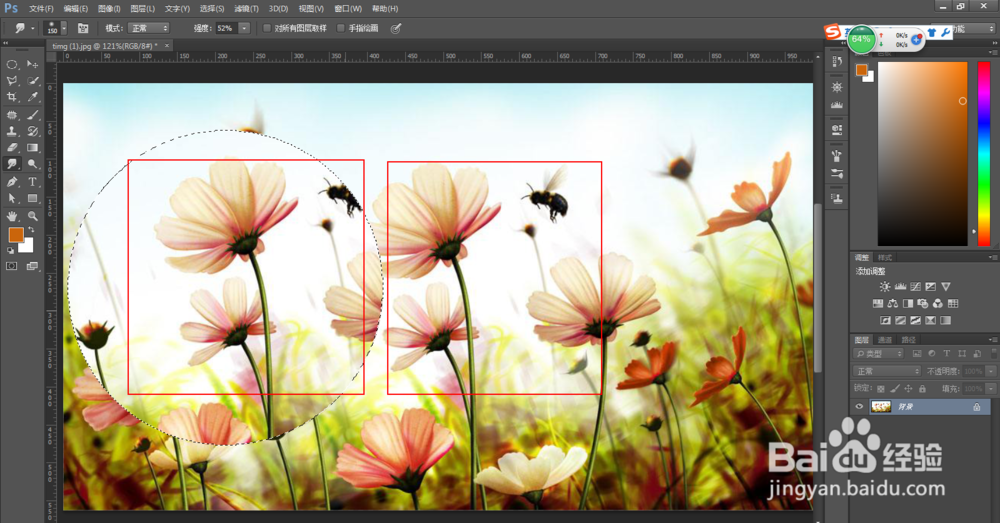Viewport: 1000px width, 523px height.
Task: Hide the 背景 layer visibility eye
Action: (x=859, y=407)
